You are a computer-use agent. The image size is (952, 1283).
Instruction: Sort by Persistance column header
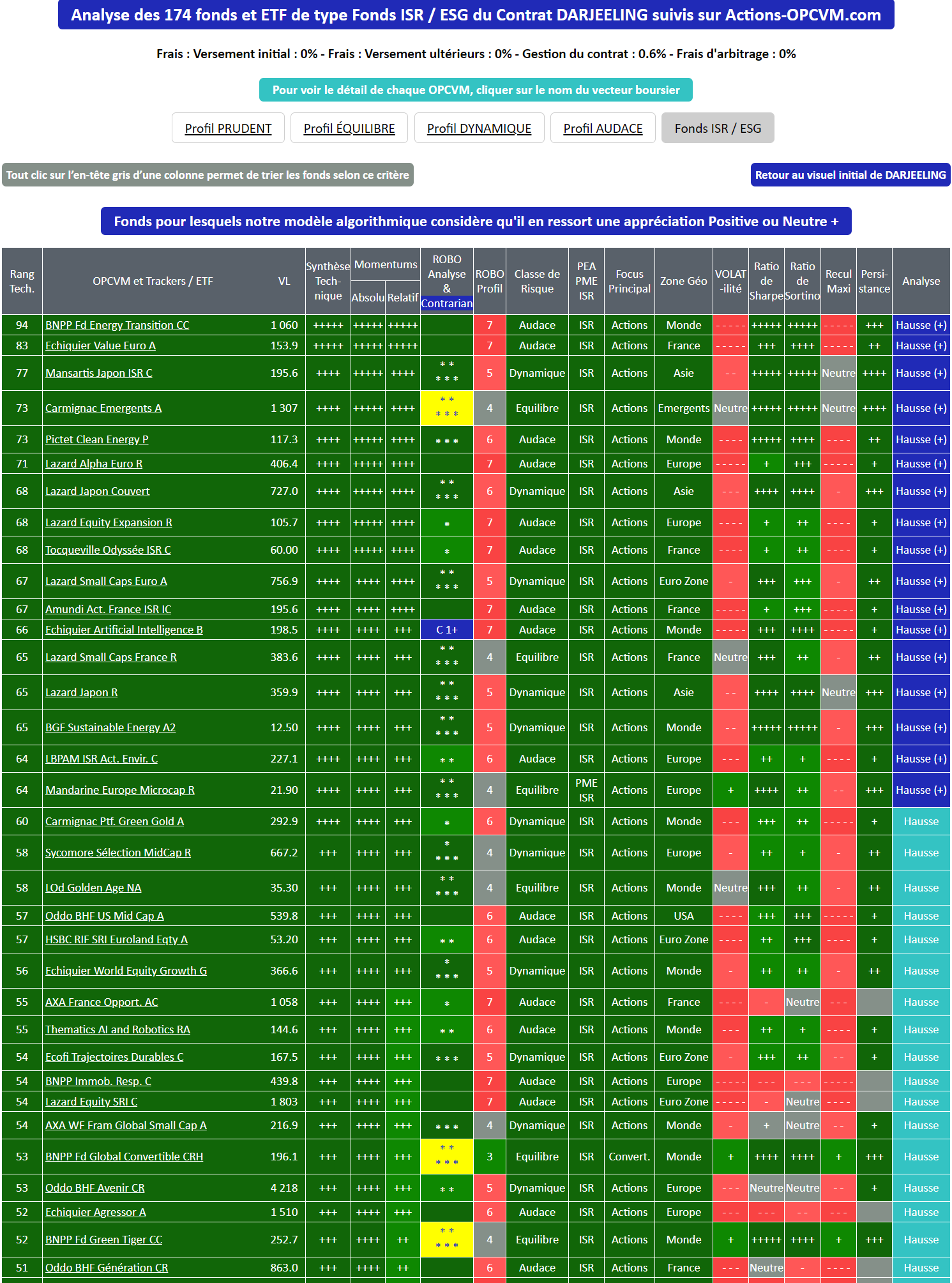click(874, 281)
